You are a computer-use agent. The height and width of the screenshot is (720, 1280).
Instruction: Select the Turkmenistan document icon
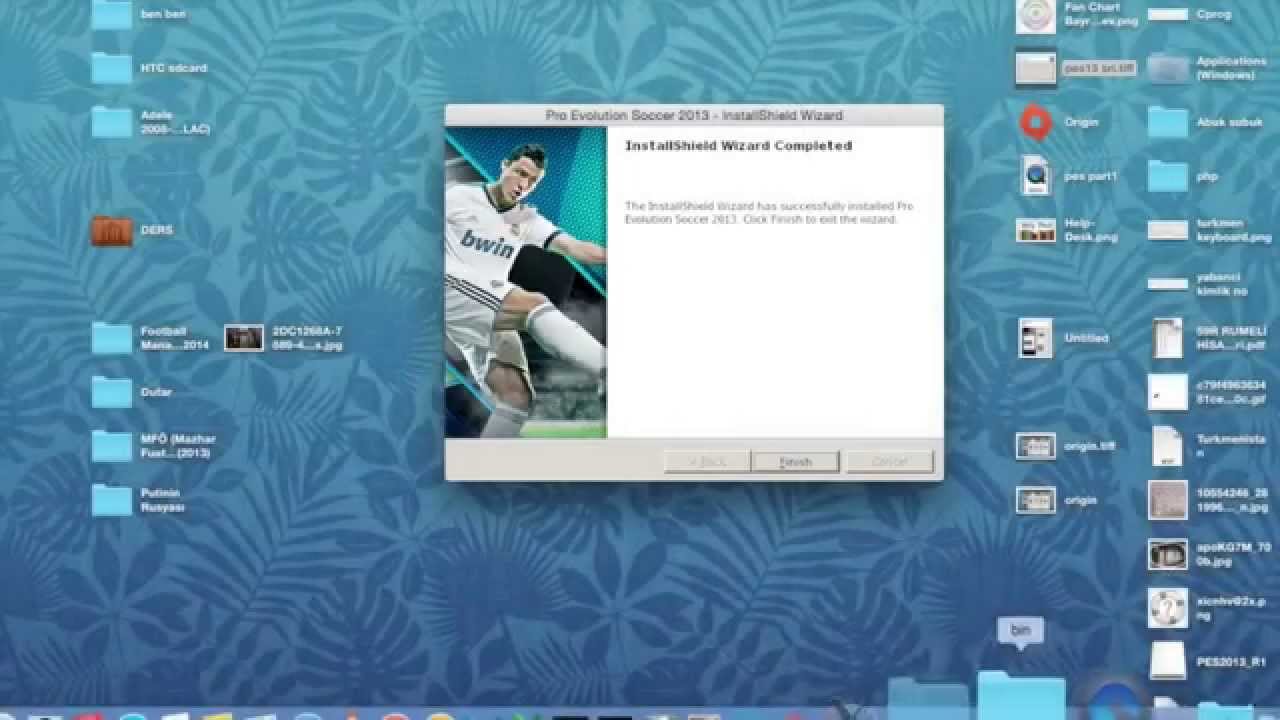pos(1168,446)
